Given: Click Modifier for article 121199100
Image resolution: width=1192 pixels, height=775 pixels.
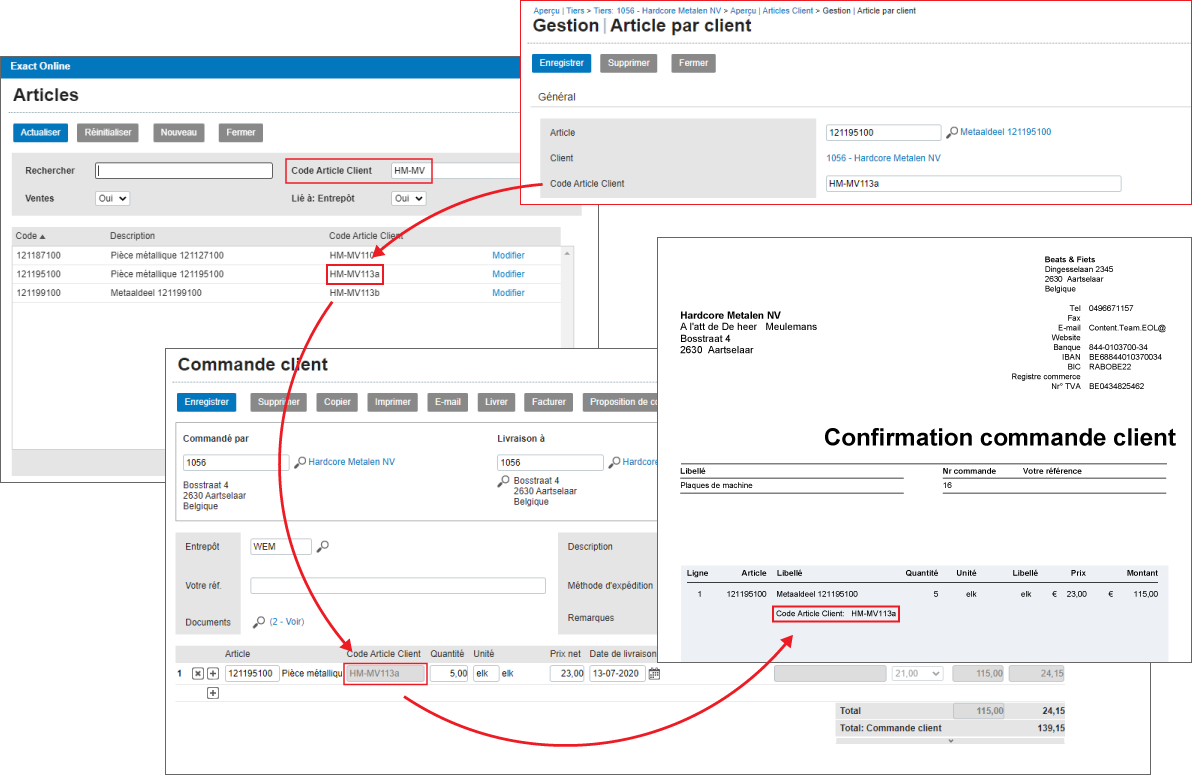Looking at the screenshot, I should (x=509, y=293).
